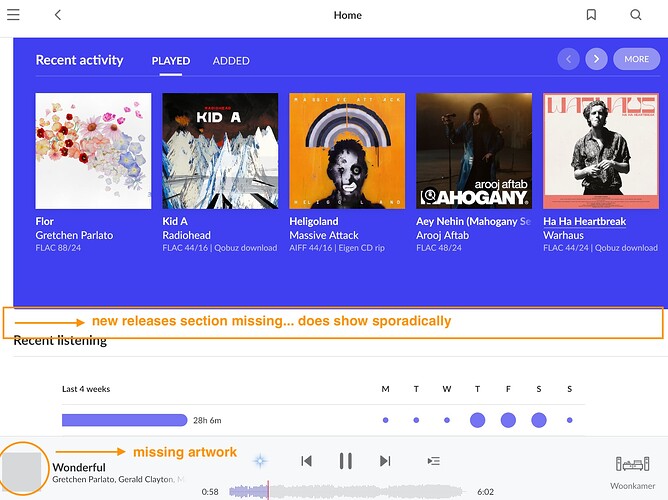Open artist Gretchen Parlato under Flor

74,235
